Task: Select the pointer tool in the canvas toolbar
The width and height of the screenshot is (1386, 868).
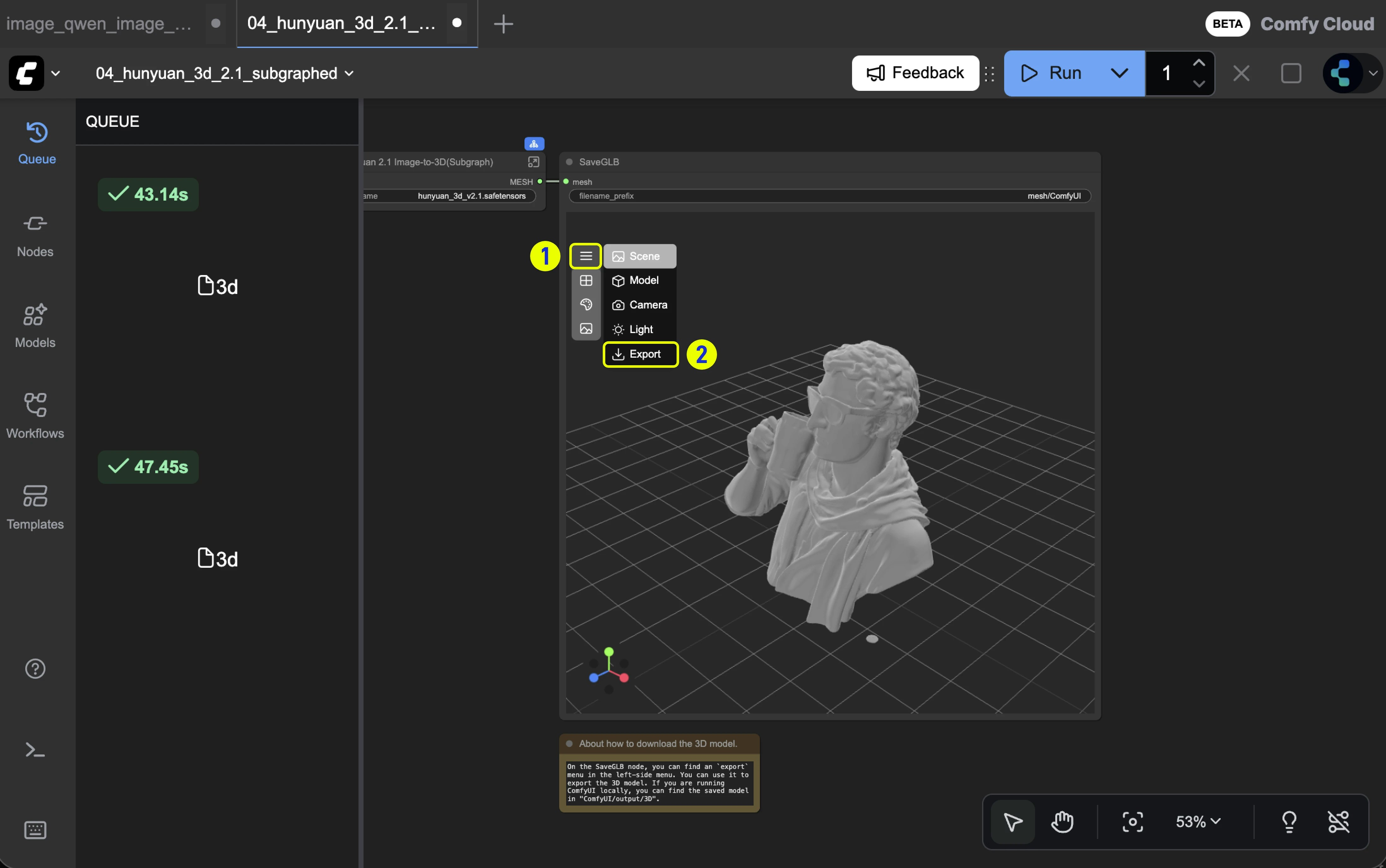Action: click(x=1013, y=822)
